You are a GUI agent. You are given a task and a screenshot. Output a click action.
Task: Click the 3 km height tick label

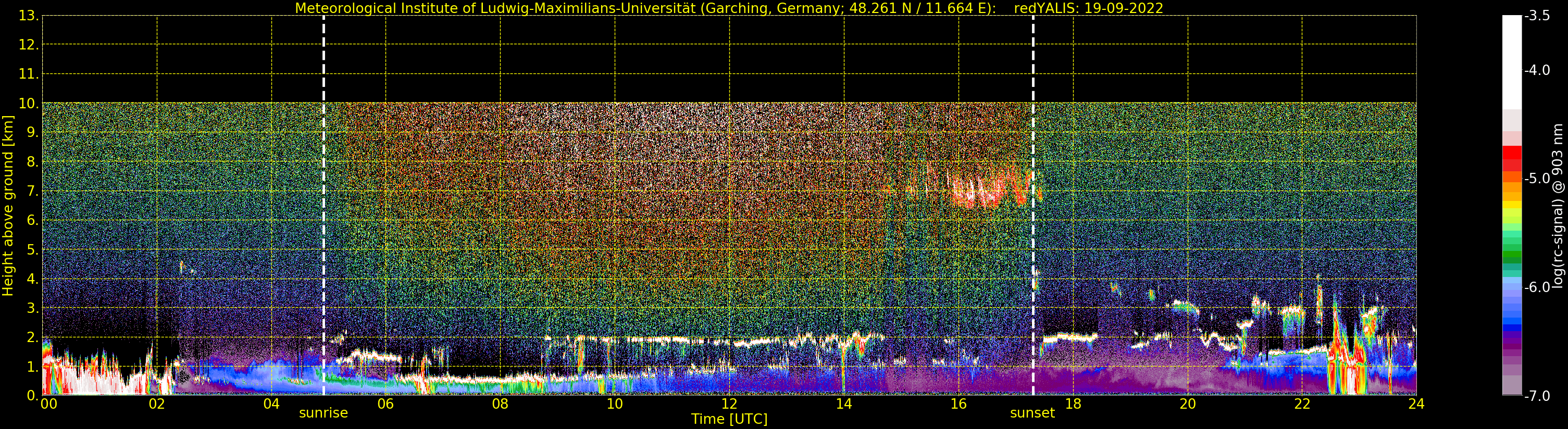[32, 308]
